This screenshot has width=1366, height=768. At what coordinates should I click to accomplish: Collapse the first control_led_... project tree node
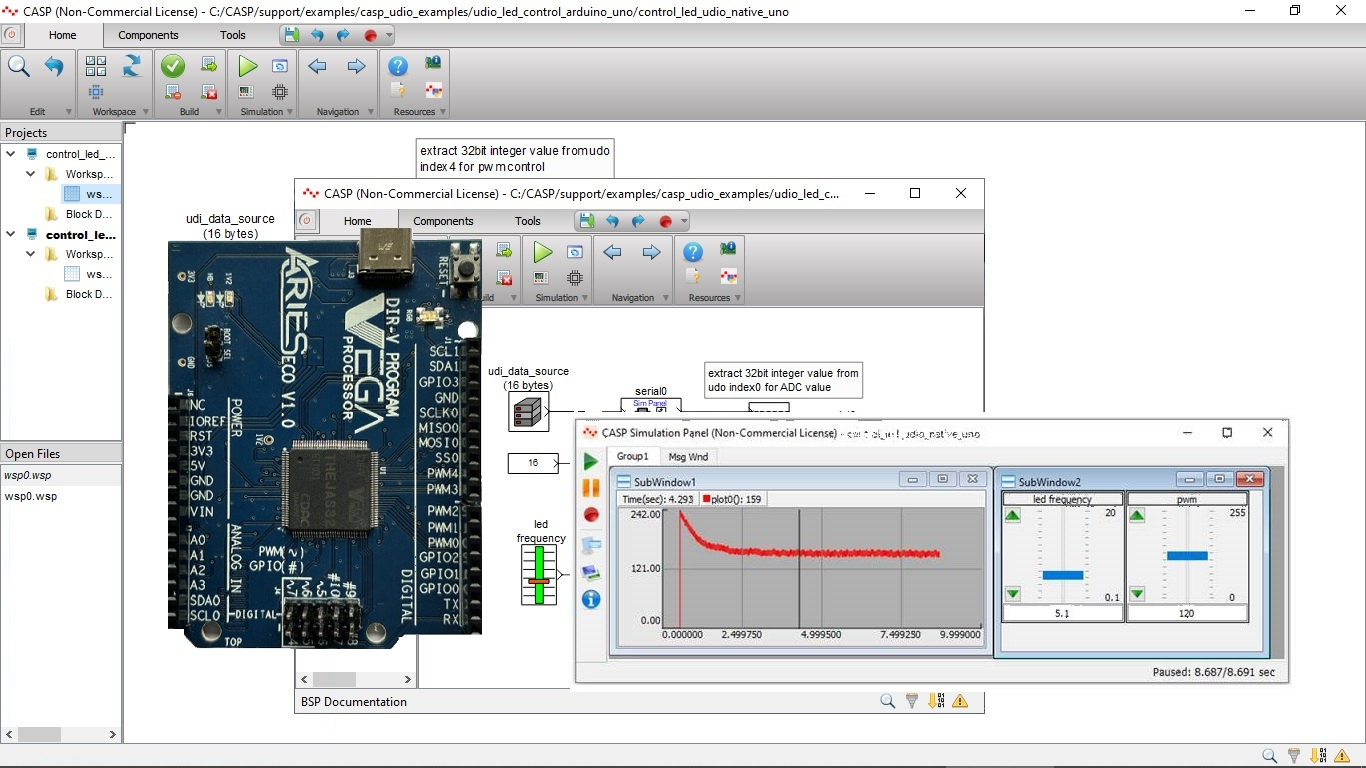11,154
